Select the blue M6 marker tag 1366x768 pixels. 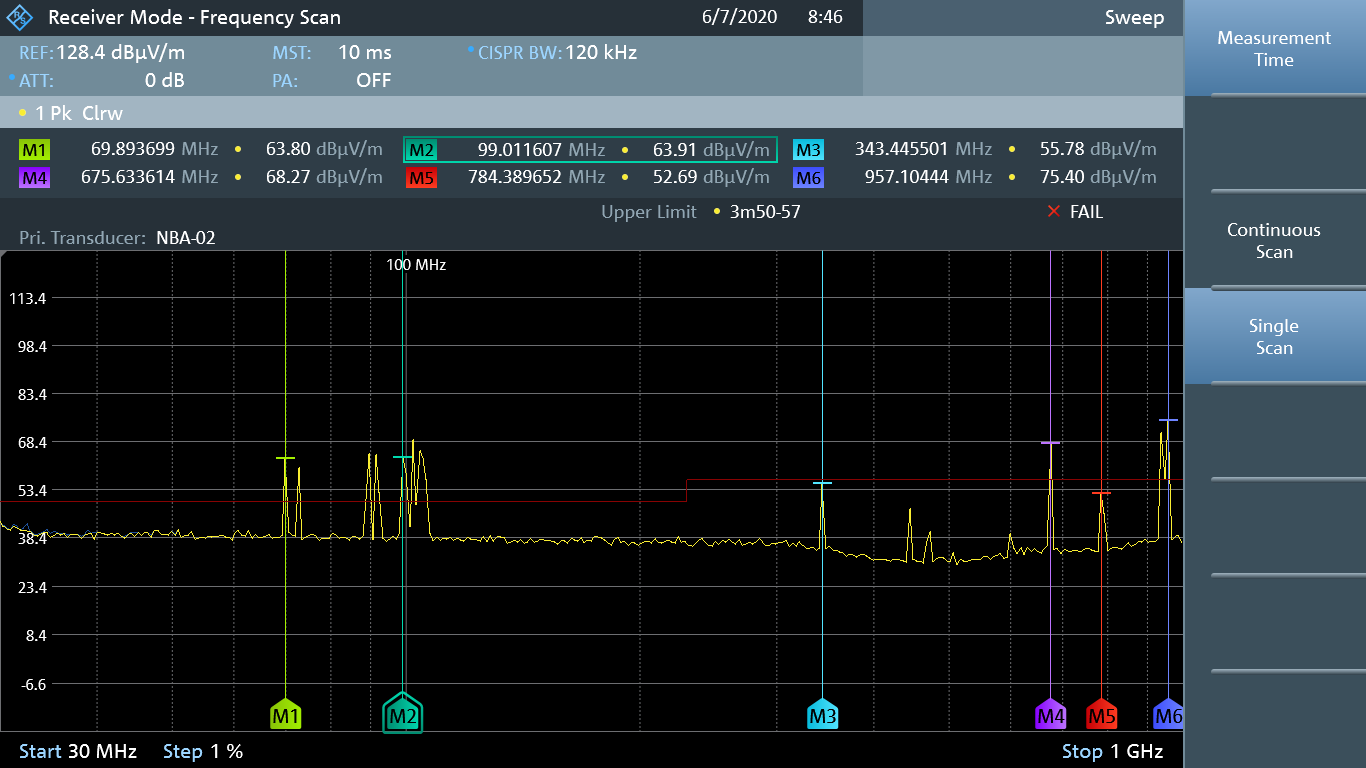coord(1168,715)
